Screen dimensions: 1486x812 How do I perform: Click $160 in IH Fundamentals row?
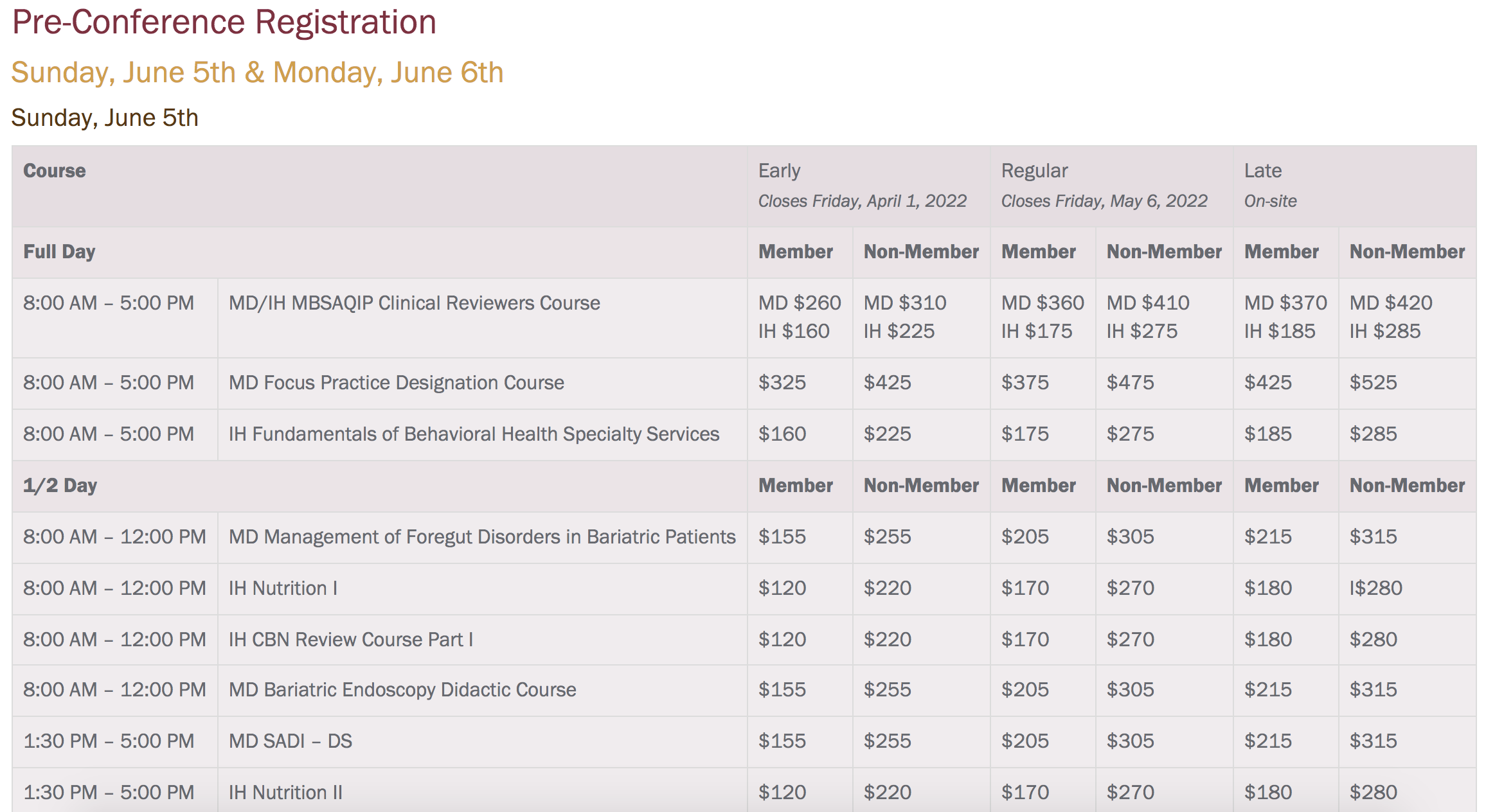(782, 434)
